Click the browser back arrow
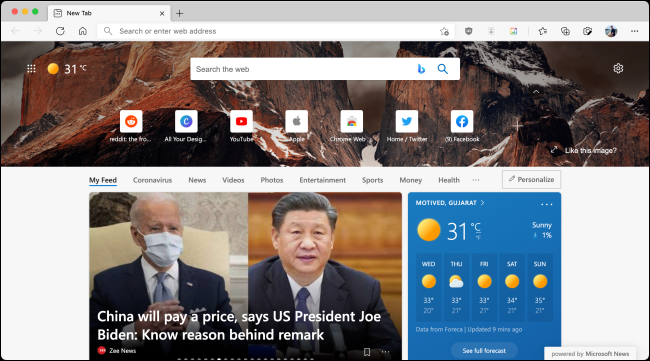 tap(15, 31)
